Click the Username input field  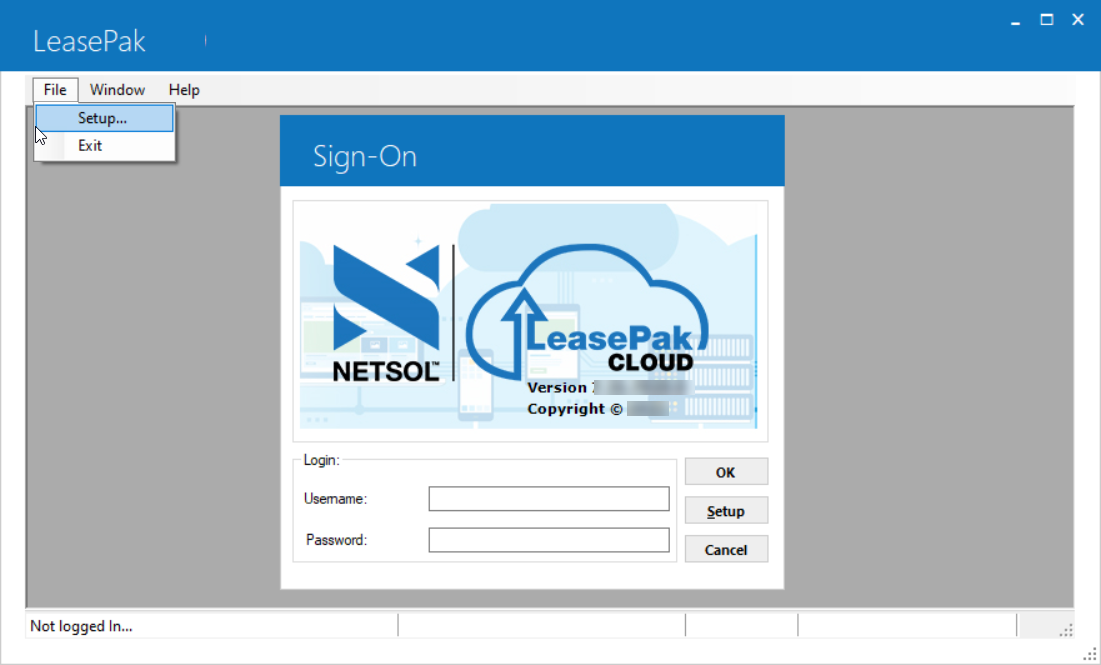pos(548,499)
